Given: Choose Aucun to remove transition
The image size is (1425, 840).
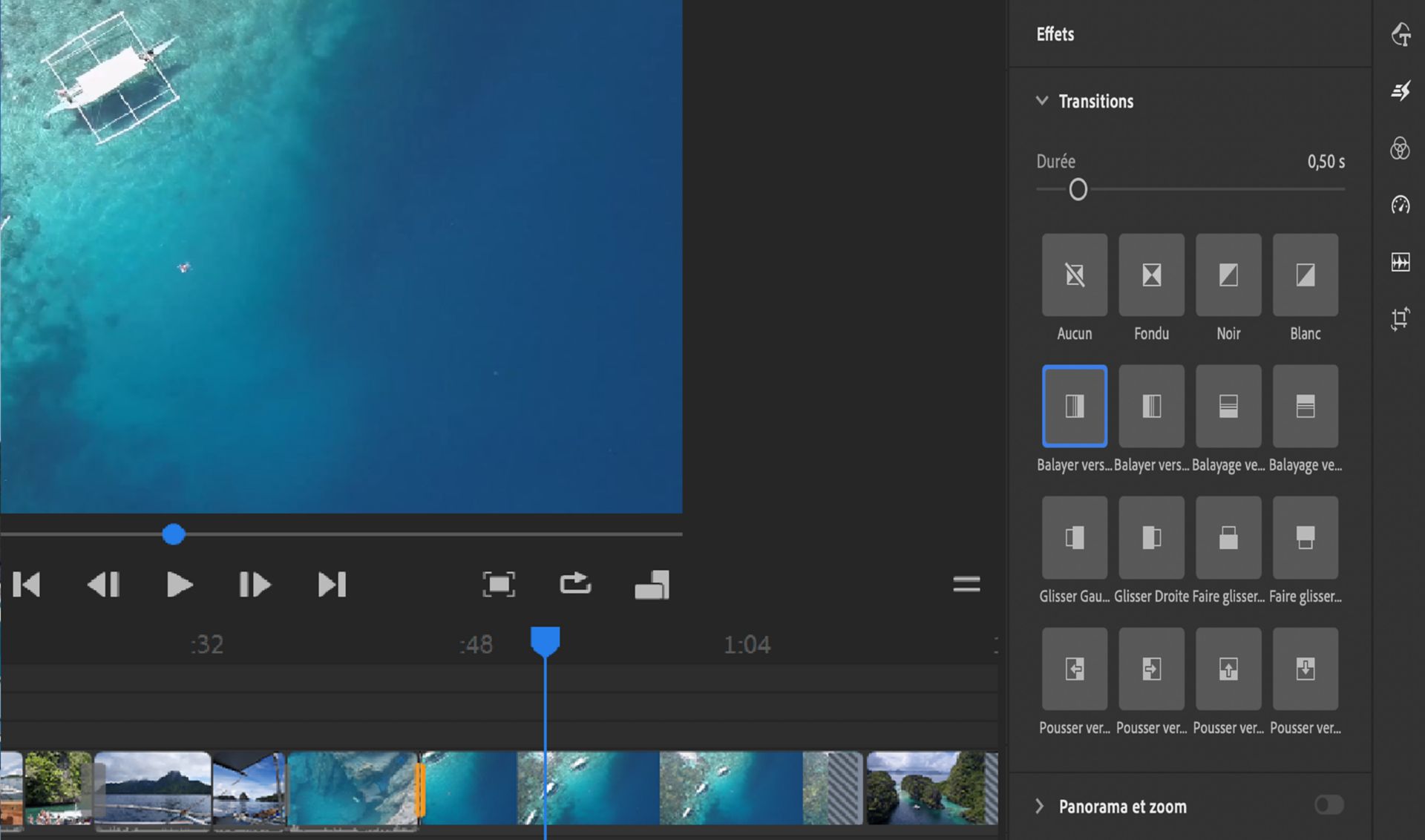Looking at the screenshot, I should [x=1074, y=275].
